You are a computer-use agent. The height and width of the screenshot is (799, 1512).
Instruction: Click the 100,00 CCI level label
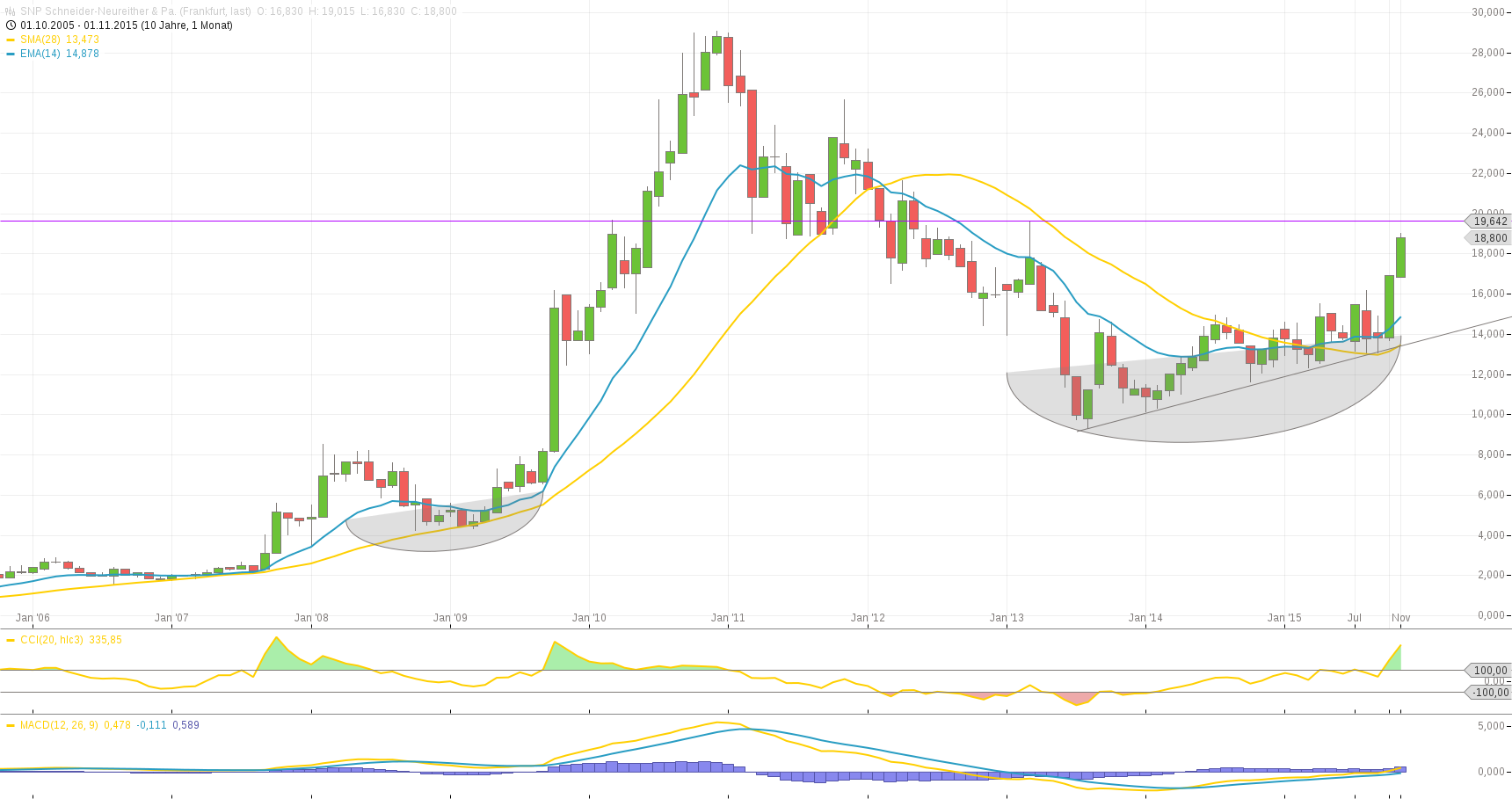[1488, 670]
